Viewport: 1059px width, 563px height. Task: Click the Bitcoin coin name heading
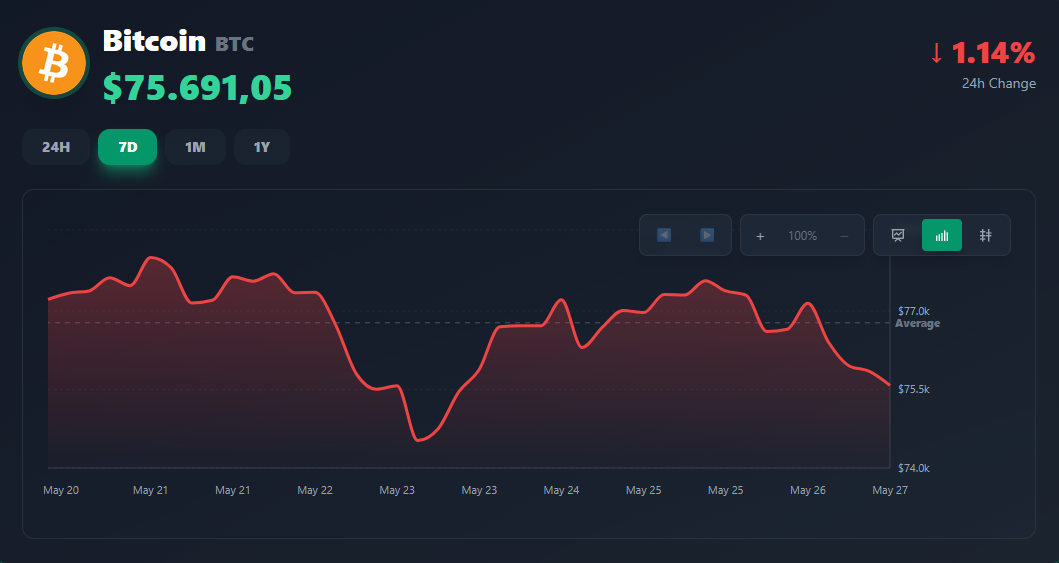tap(154, 41)
